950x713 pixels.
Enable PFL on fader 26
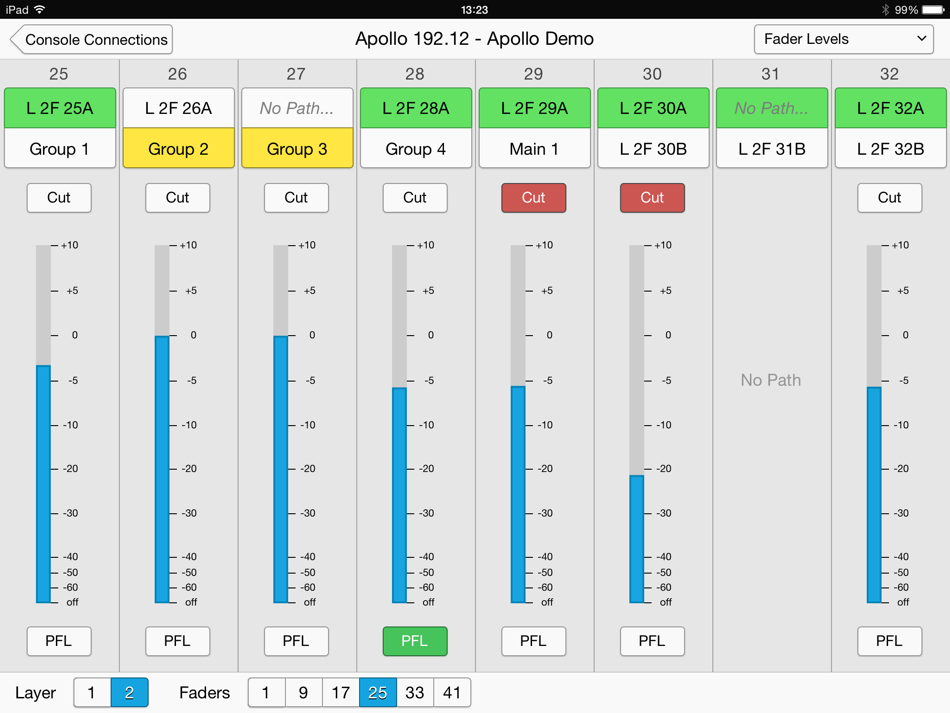click(x=178, y=641)
